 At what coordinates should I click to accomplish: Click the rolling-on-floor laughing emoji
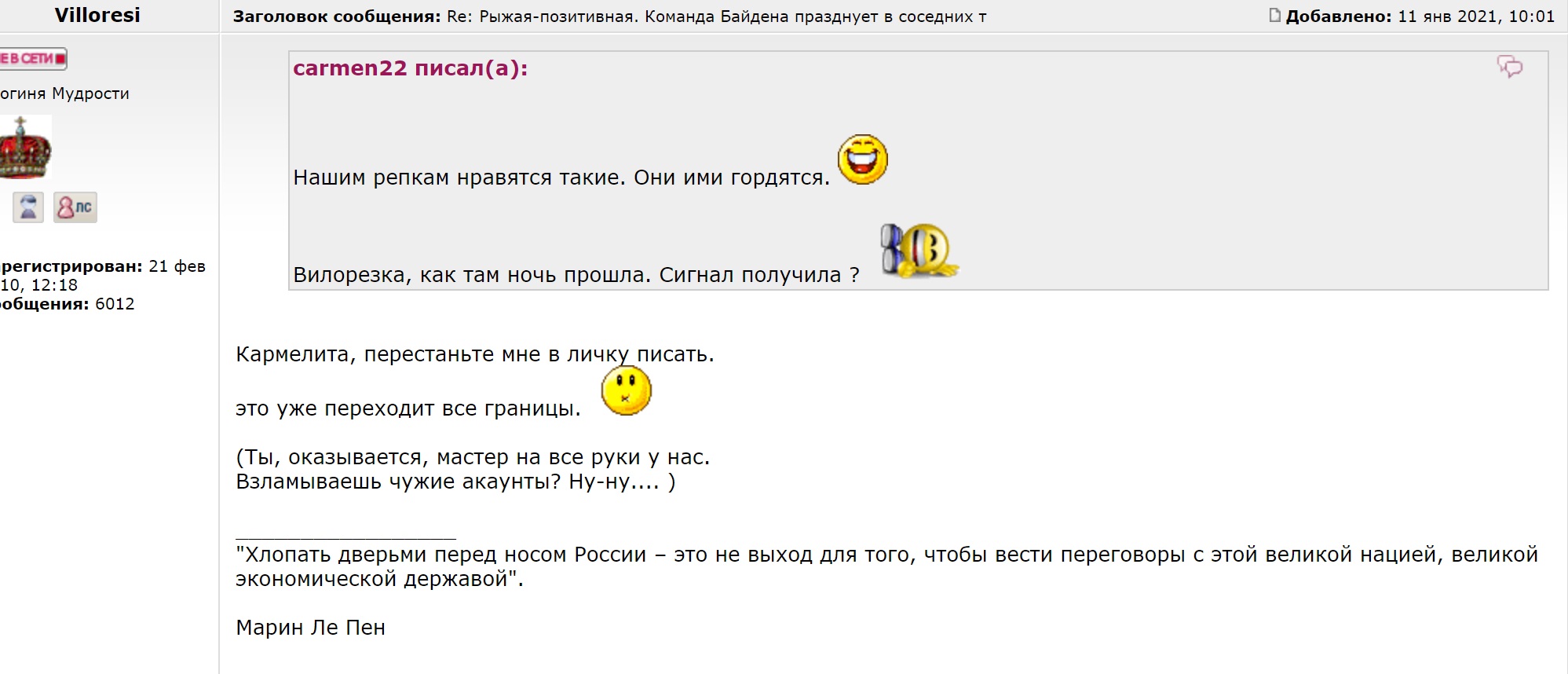pyautogui.click(x=919, y=251)
